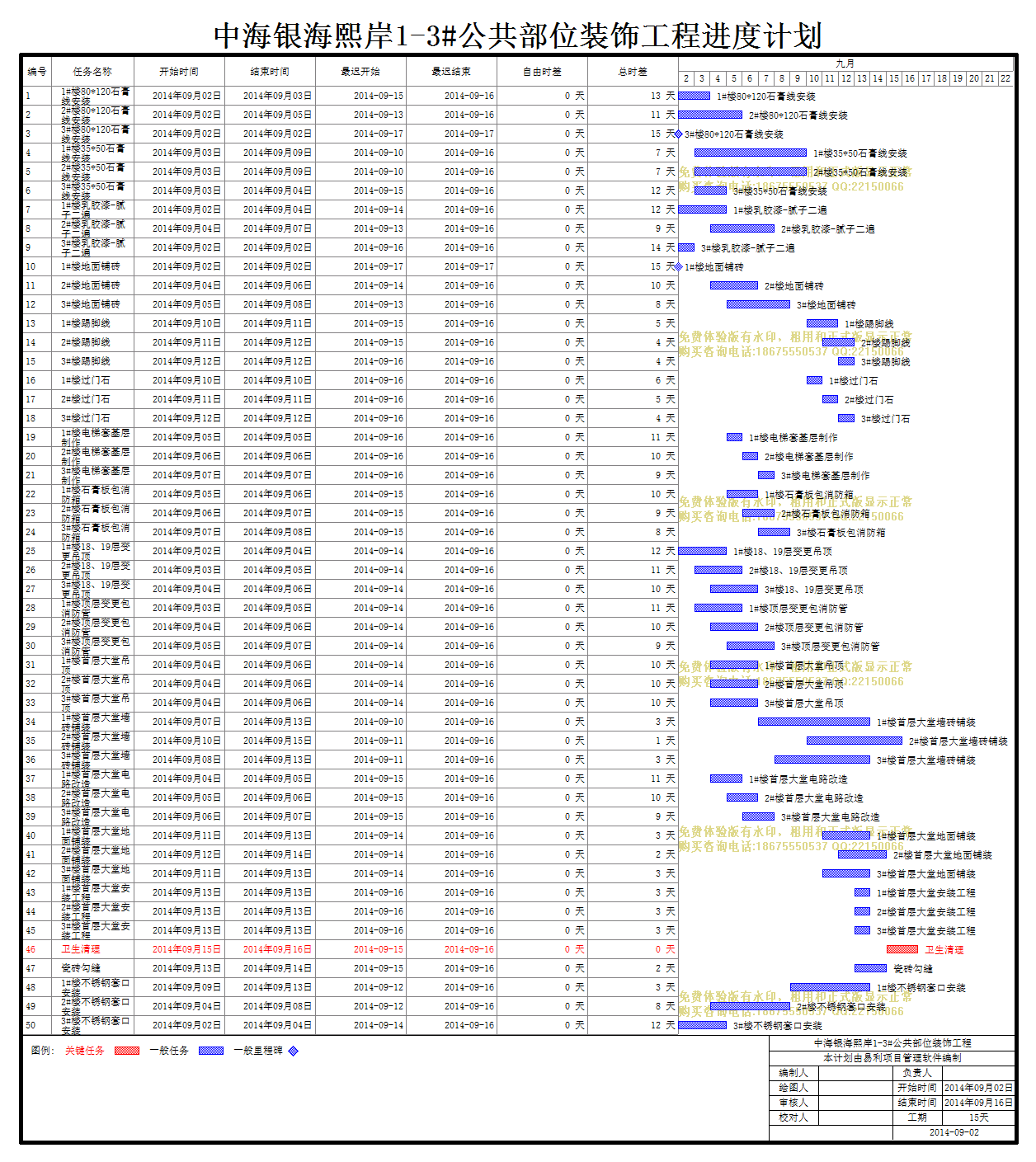Select the 自由时差 column header
This screenshot has width=1036, height=1162.
[542, 72]
